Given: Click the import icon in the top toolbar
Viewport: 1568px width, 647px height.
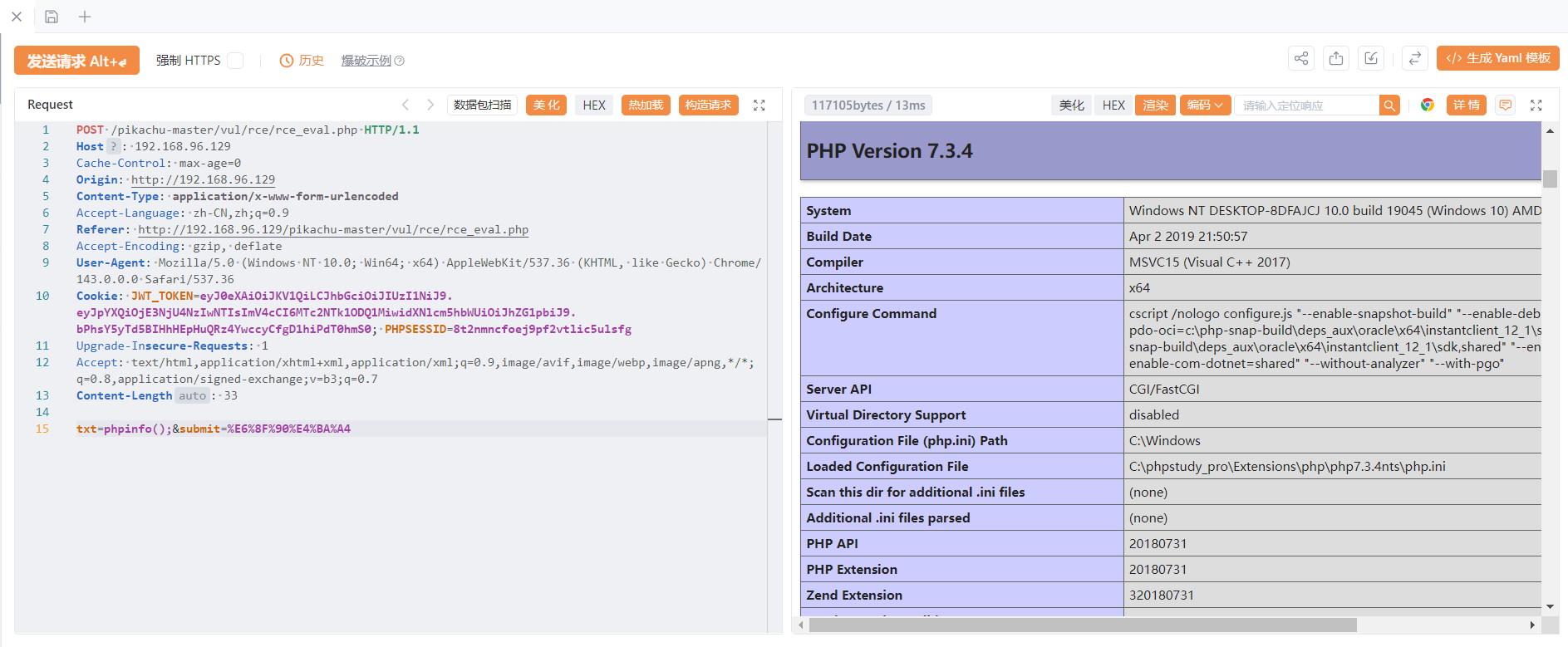Looking at the screenshot, I should (1371, 58).
